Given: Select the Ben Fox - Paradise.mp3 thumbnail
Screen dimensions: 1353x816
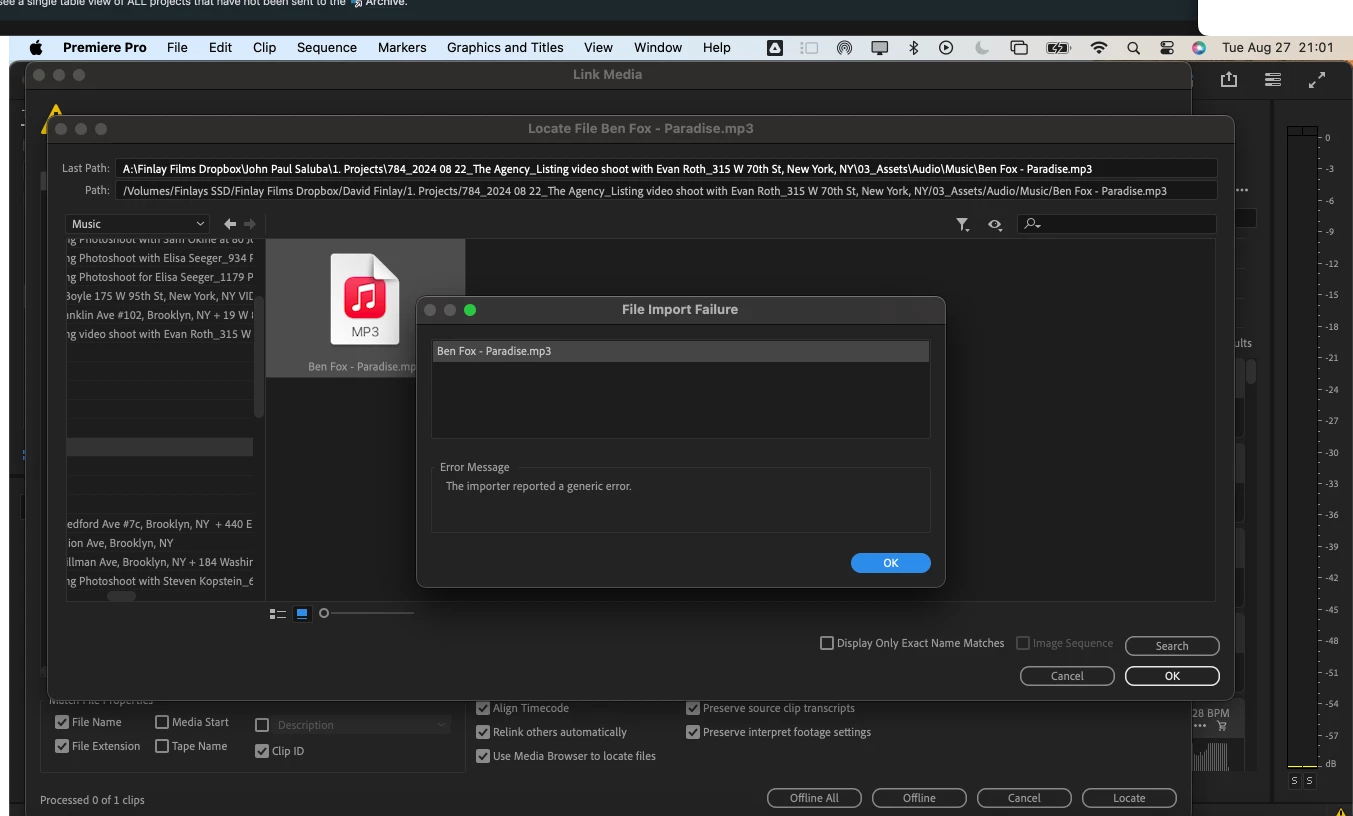Looking at the screenshot, I should tap(365, 308).
